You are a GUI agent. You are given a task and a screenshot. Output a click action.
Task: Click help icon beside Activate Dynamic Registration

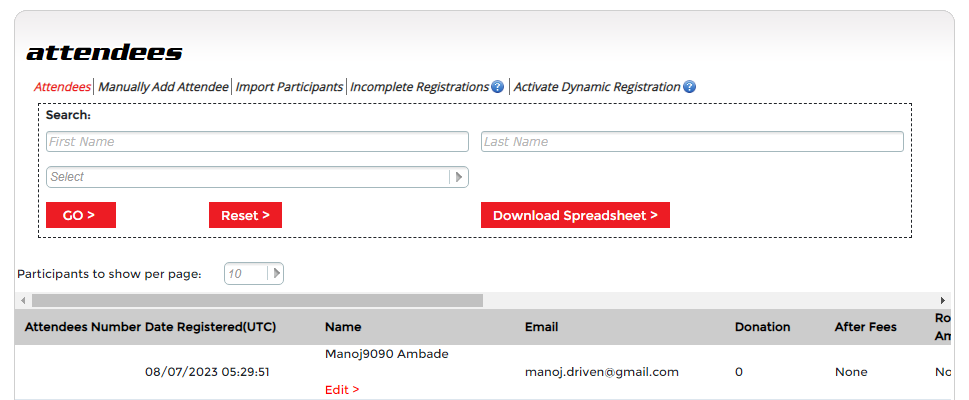pyautogui.click(x=689, y=87)
